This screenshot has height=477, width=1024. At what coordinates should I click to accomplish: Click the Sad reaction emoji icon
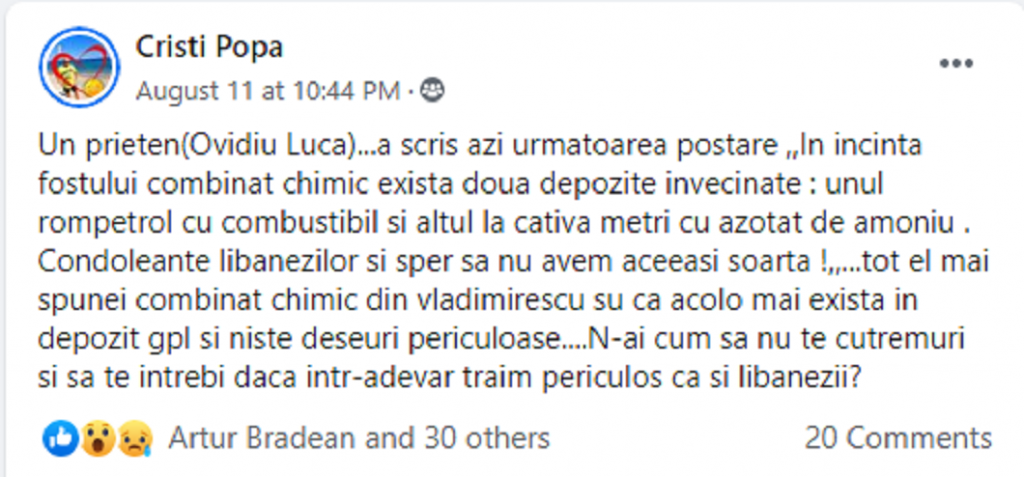(132, 437)
